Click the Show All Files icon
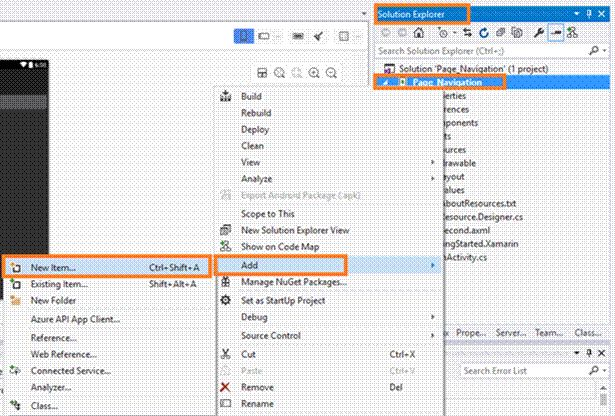 pos(517,33)
